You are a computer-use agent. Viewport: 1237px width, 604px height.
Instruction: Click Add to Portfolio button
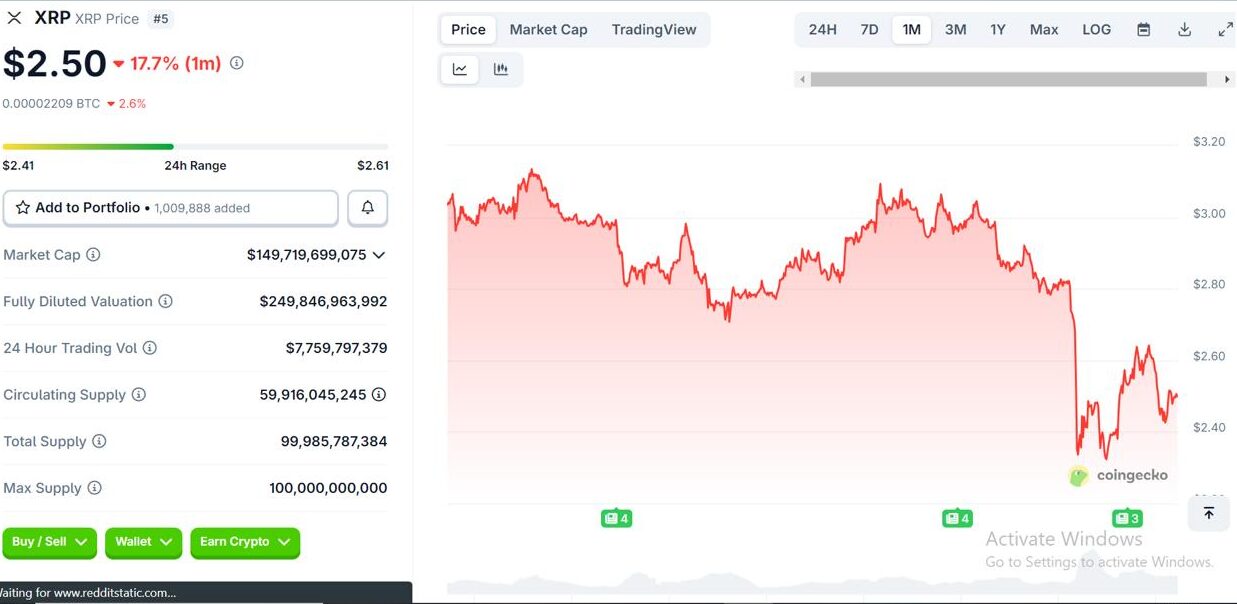tap(170, 208)
